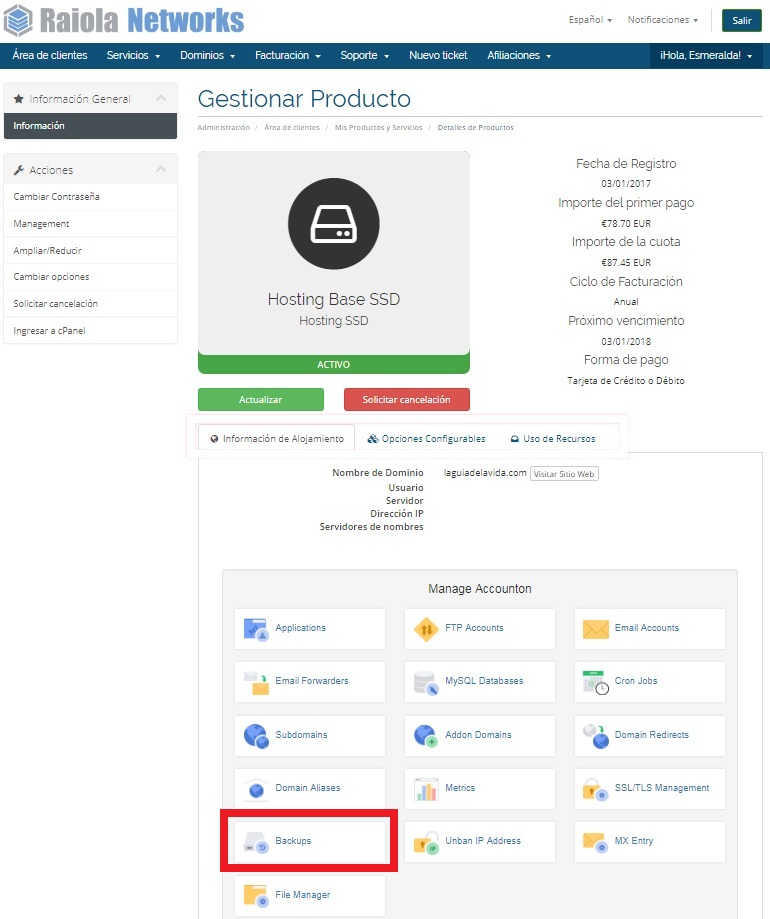Open the Facturación menu
This screenshot has height=919, width=770.
[x=287, y=56]
